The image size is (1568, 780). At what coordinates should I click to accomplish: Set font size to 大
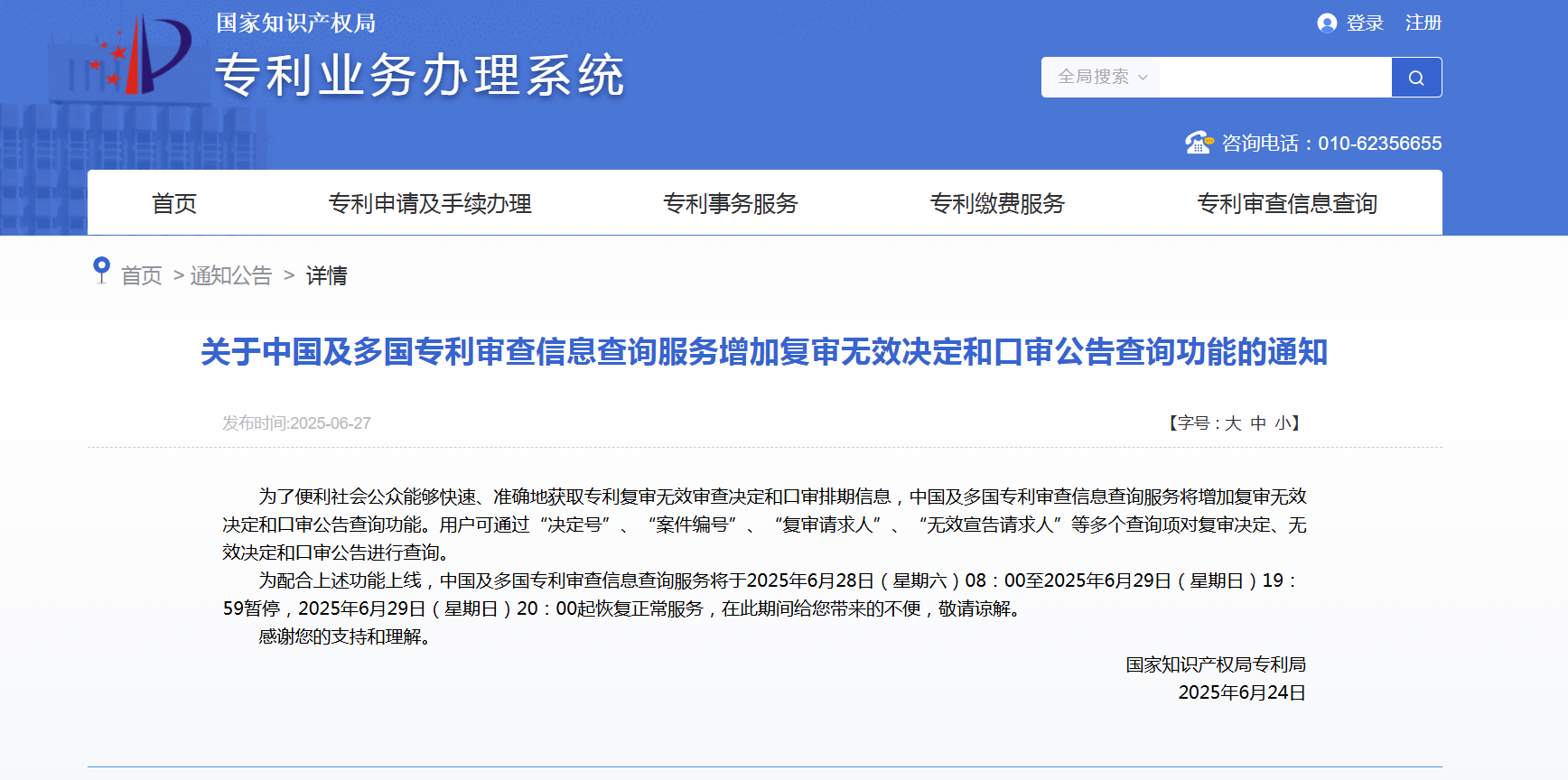[x=1233, y=423]
